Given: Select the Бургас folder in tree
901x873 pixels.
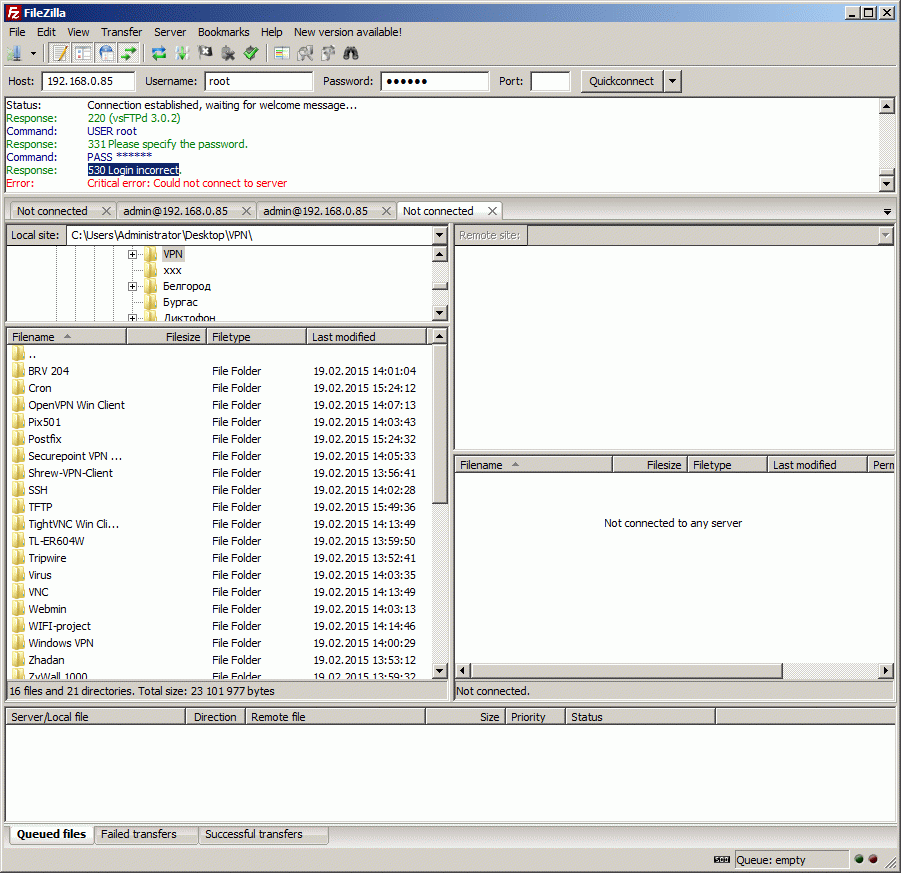Looking at the screenshot, I should [180, 302].
